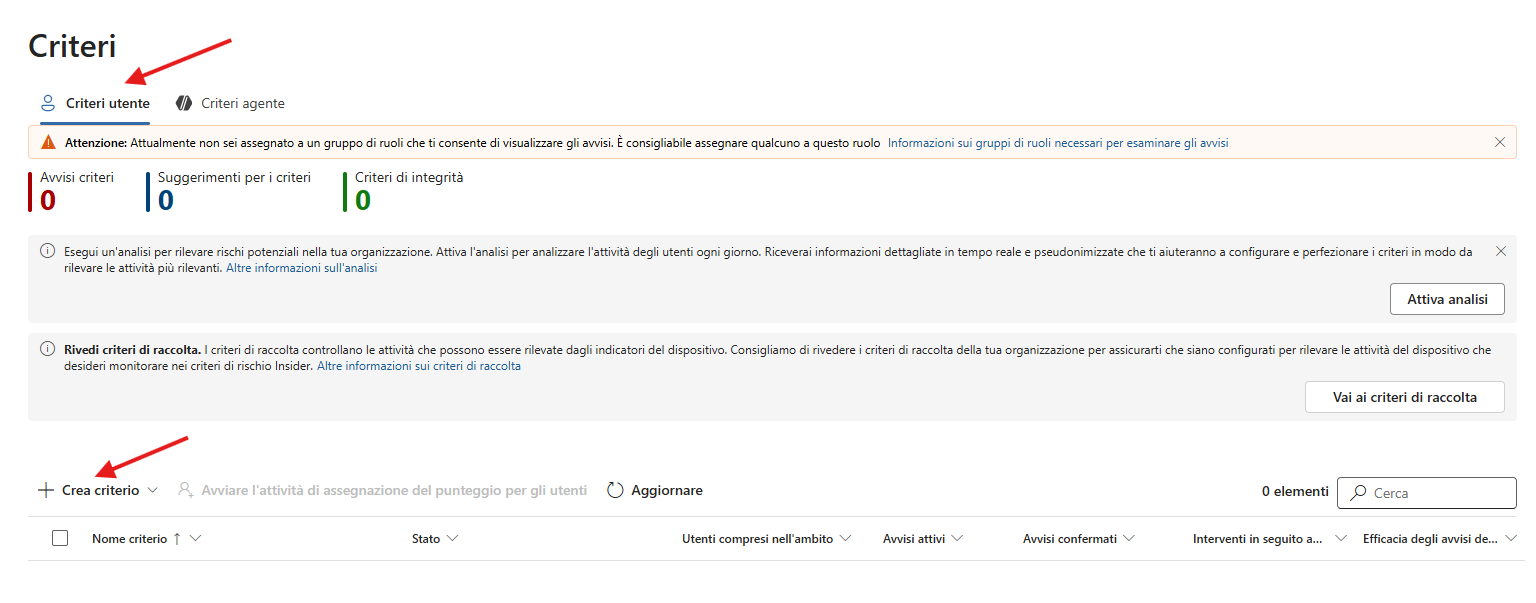Open Utenti compresi nell'ambito column dropdown
This screenshot has height=603, width=1536.
click(846, 538)
